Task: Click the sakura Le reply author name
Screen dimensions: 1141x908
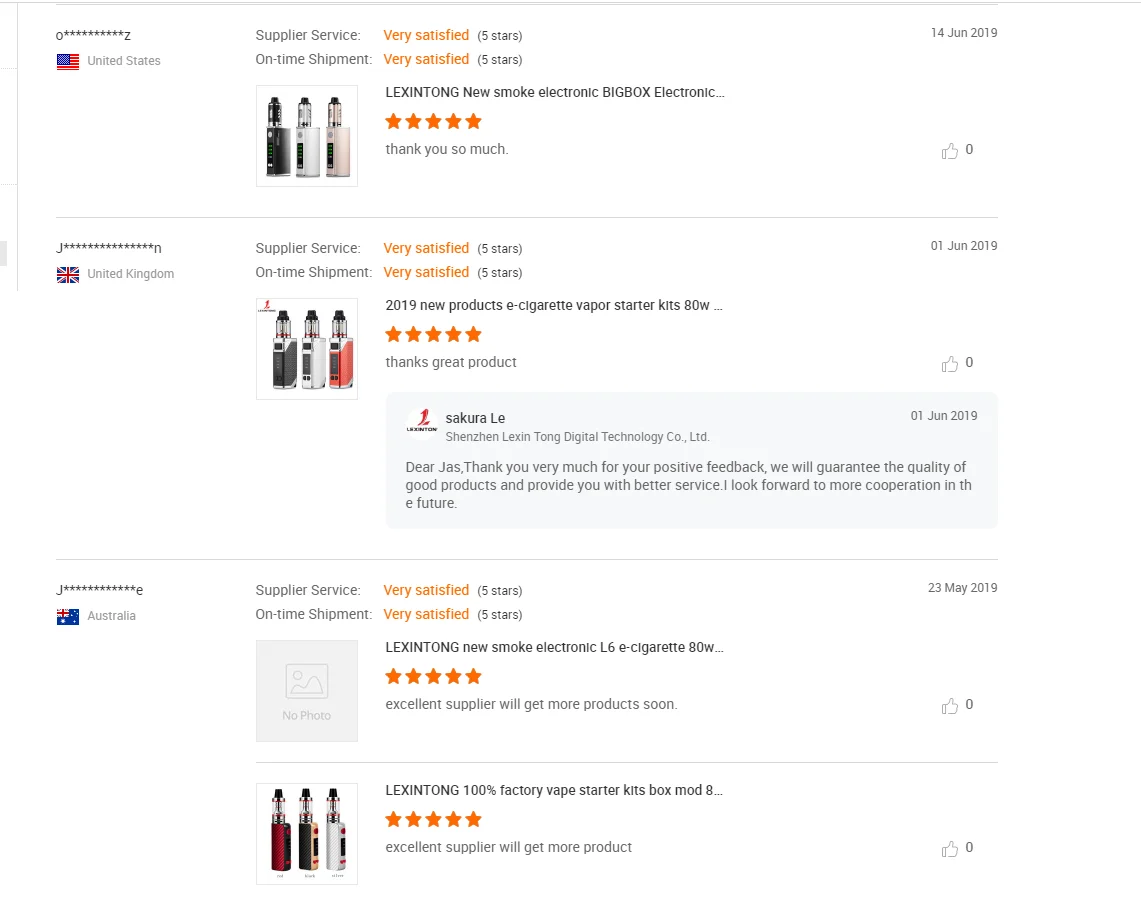Action: pyautogui.click(x=475, y=418)
